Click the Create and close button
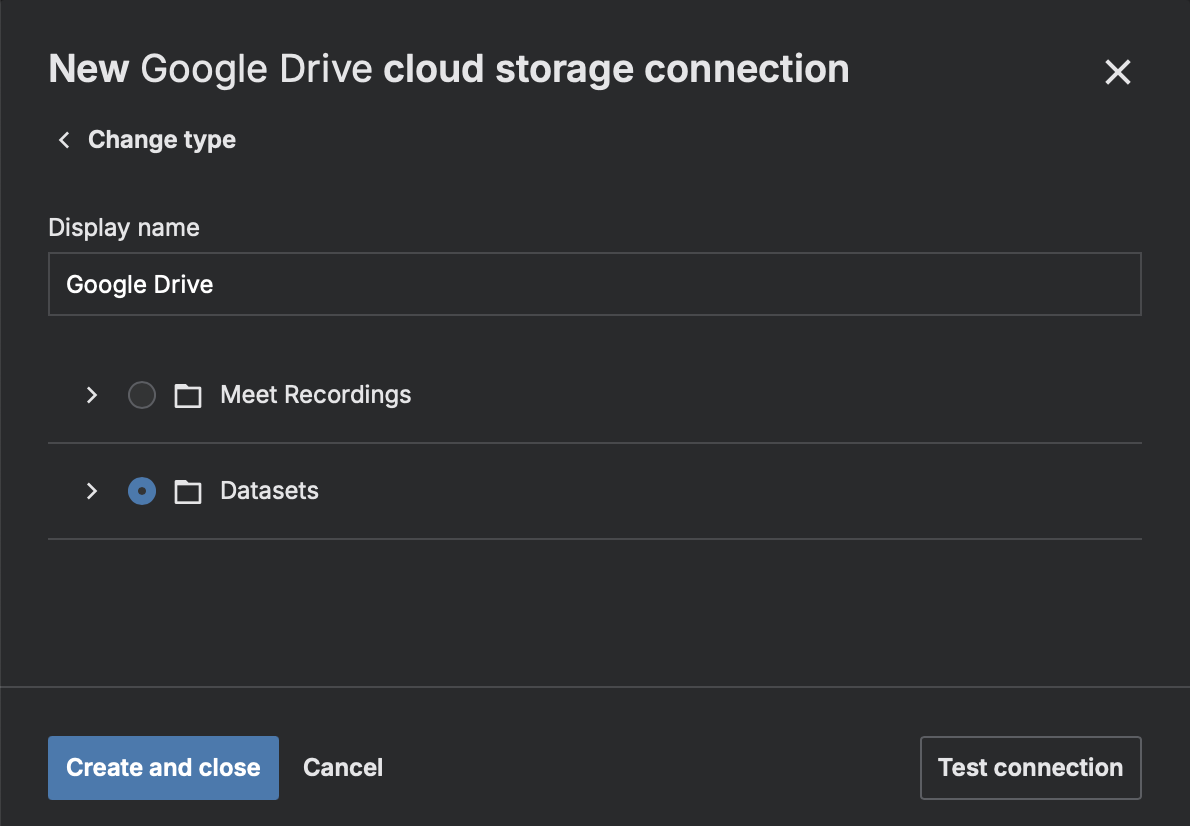 [x=163, y=767]
